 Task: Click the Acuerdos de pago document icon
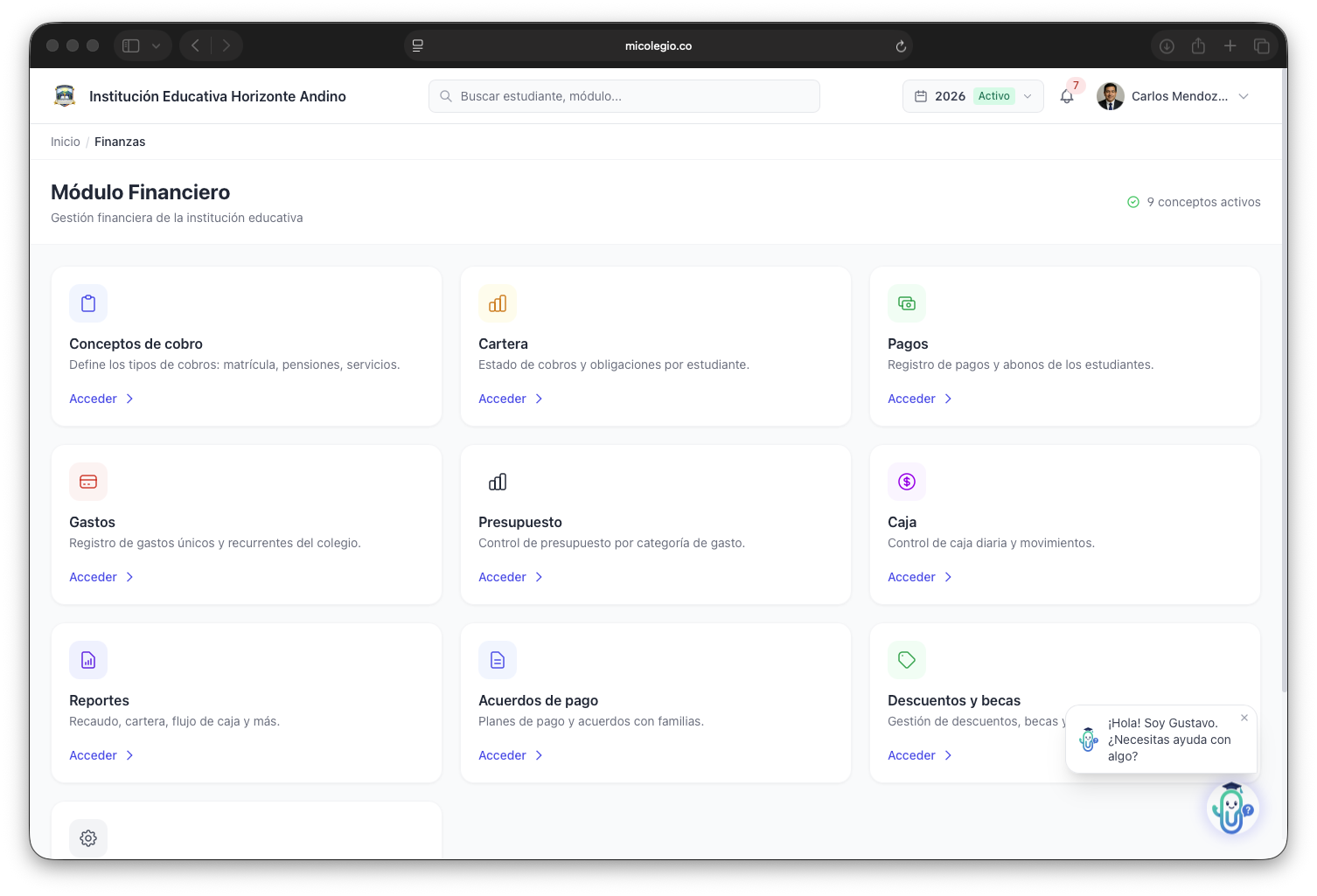pyautogui.click(x=498, y=660)
